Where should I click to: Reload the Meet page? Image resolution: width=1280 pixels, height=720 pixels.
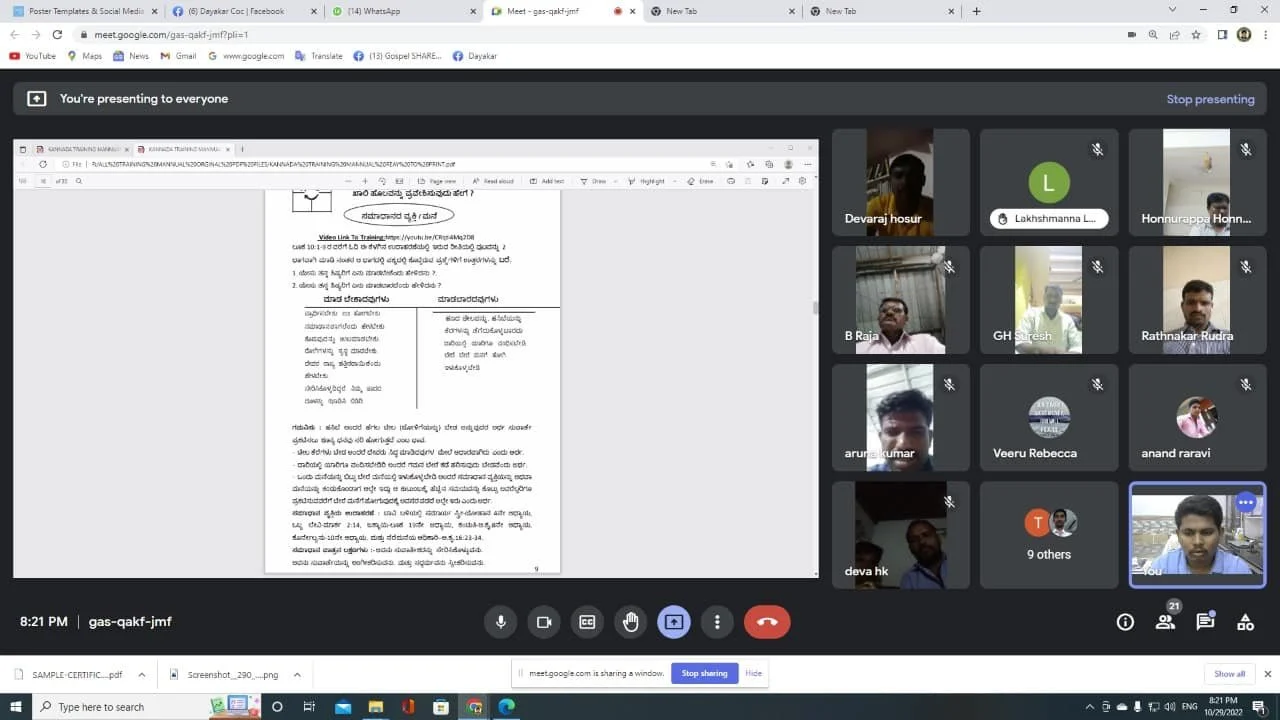(57, 34)
